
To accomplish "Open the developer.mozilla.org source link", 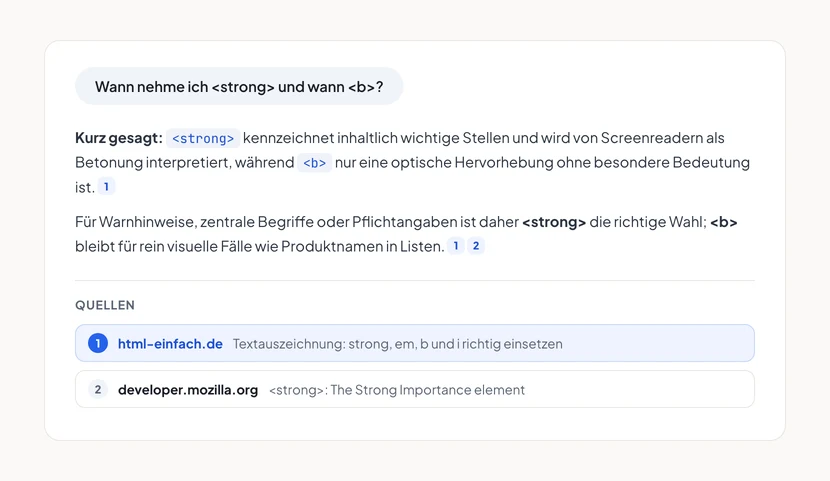I will (x=188, y=390).
